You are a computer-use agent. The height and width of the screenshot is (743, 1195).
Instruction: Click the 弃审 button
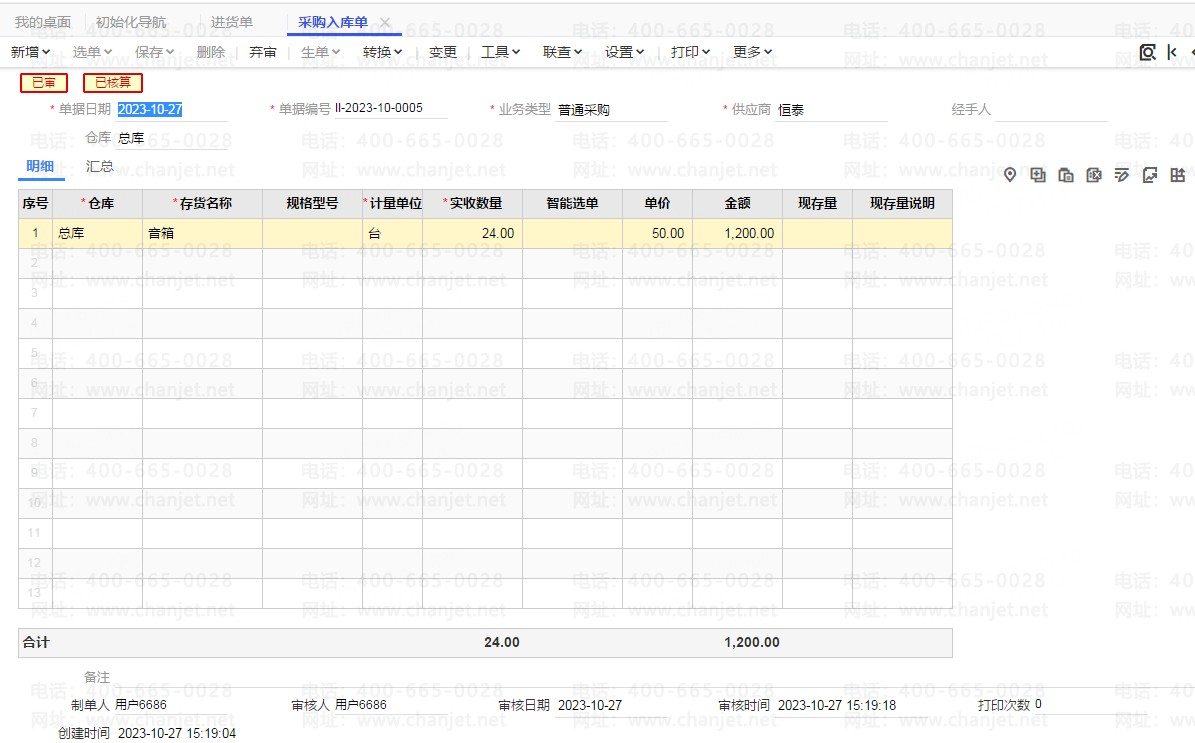[x=263, y=52]
